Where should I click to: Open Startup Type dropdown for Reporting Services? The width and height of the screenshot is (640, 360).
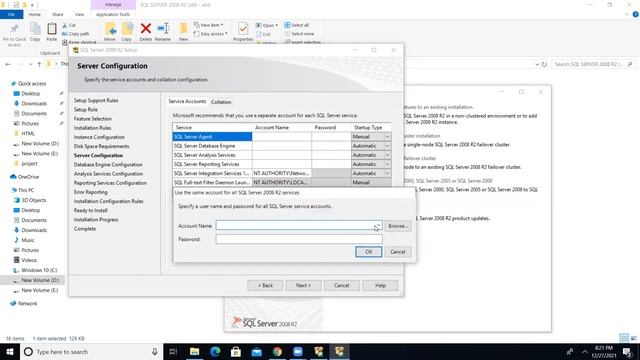(x=387, y=164)
